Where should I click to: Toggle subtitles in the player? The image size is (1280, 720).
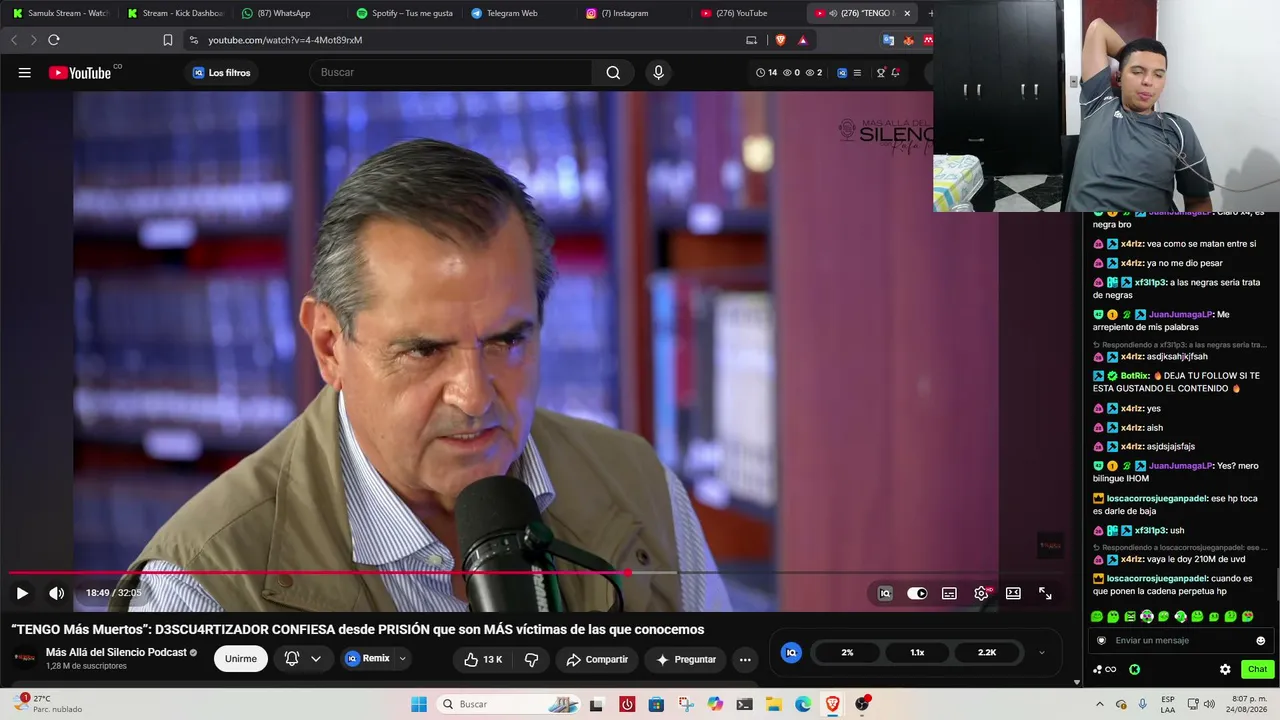click(949, 593)
